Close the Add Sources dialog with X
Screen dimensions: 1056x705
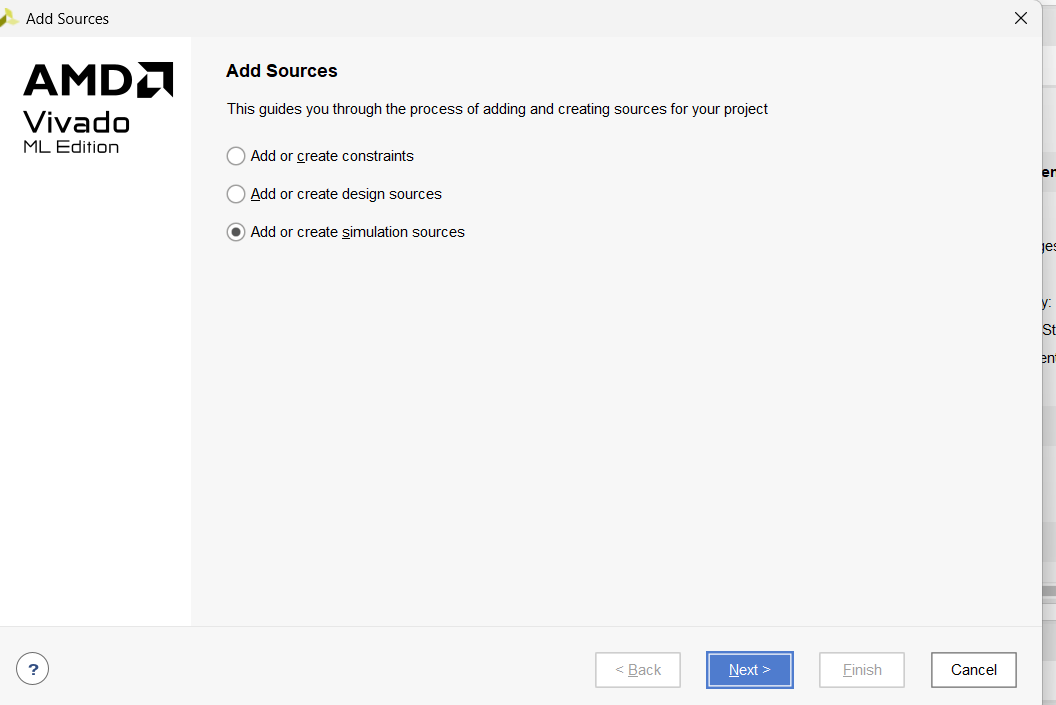(x=1021, y=18)
